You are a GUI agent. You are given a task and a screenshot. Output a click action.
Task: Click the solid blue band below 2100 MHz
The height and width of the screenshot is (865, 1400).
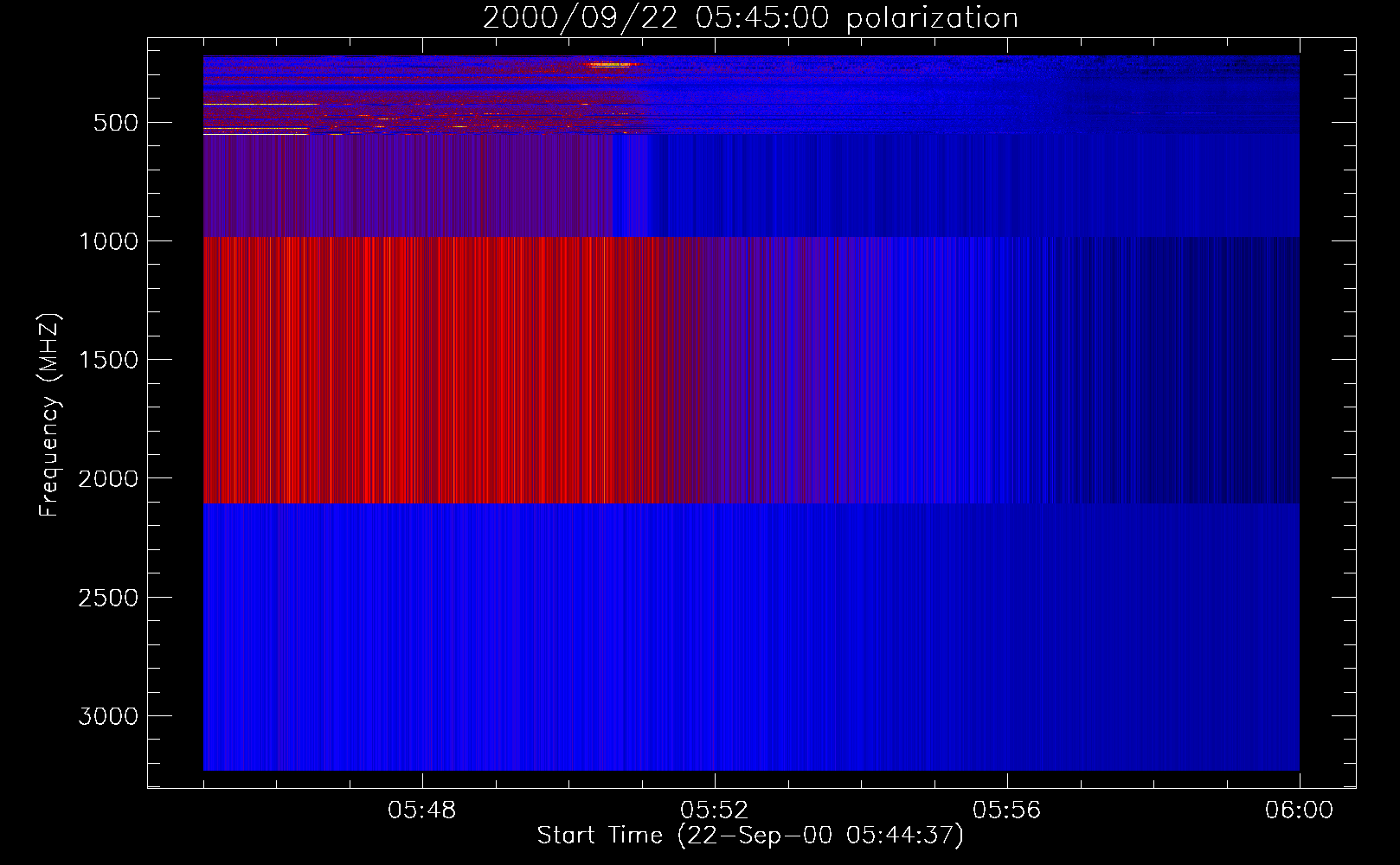(x=751, y=637)
